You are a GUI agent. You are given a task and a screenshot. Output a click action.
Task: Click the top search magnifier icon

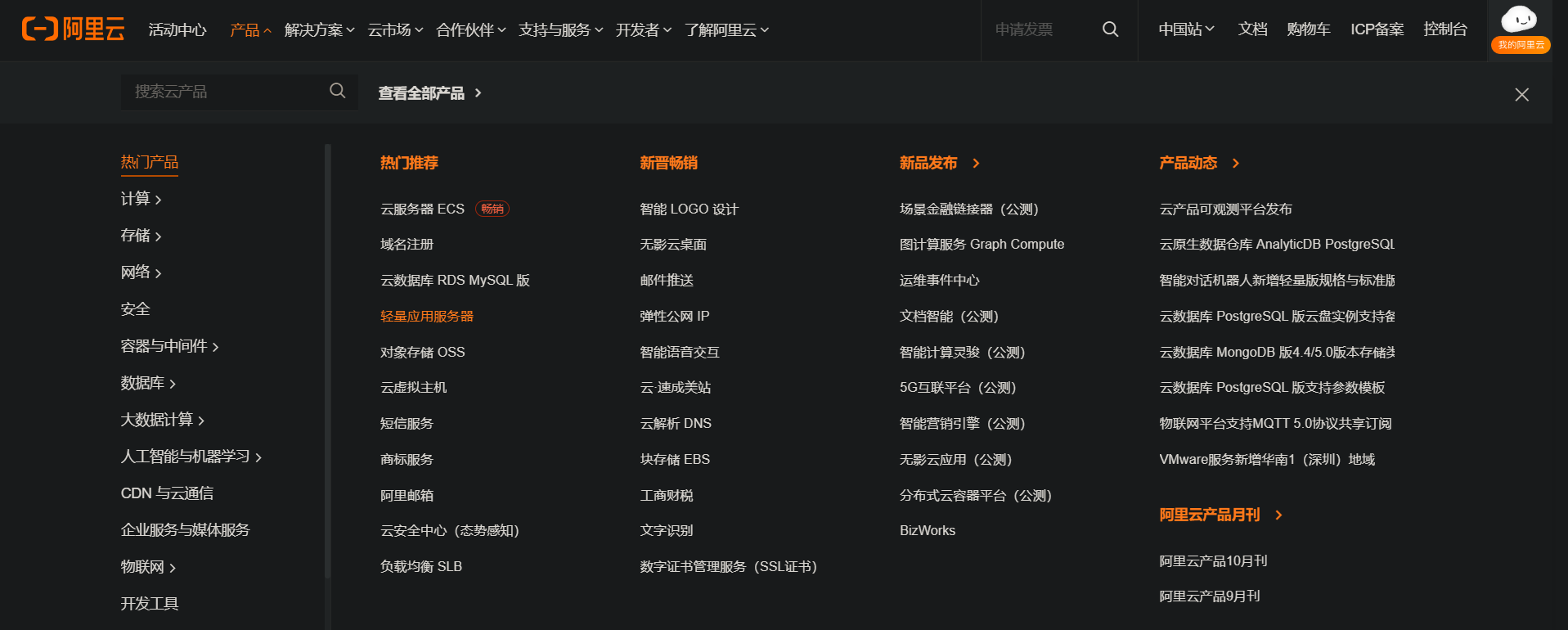click(x=1110, y=29)
